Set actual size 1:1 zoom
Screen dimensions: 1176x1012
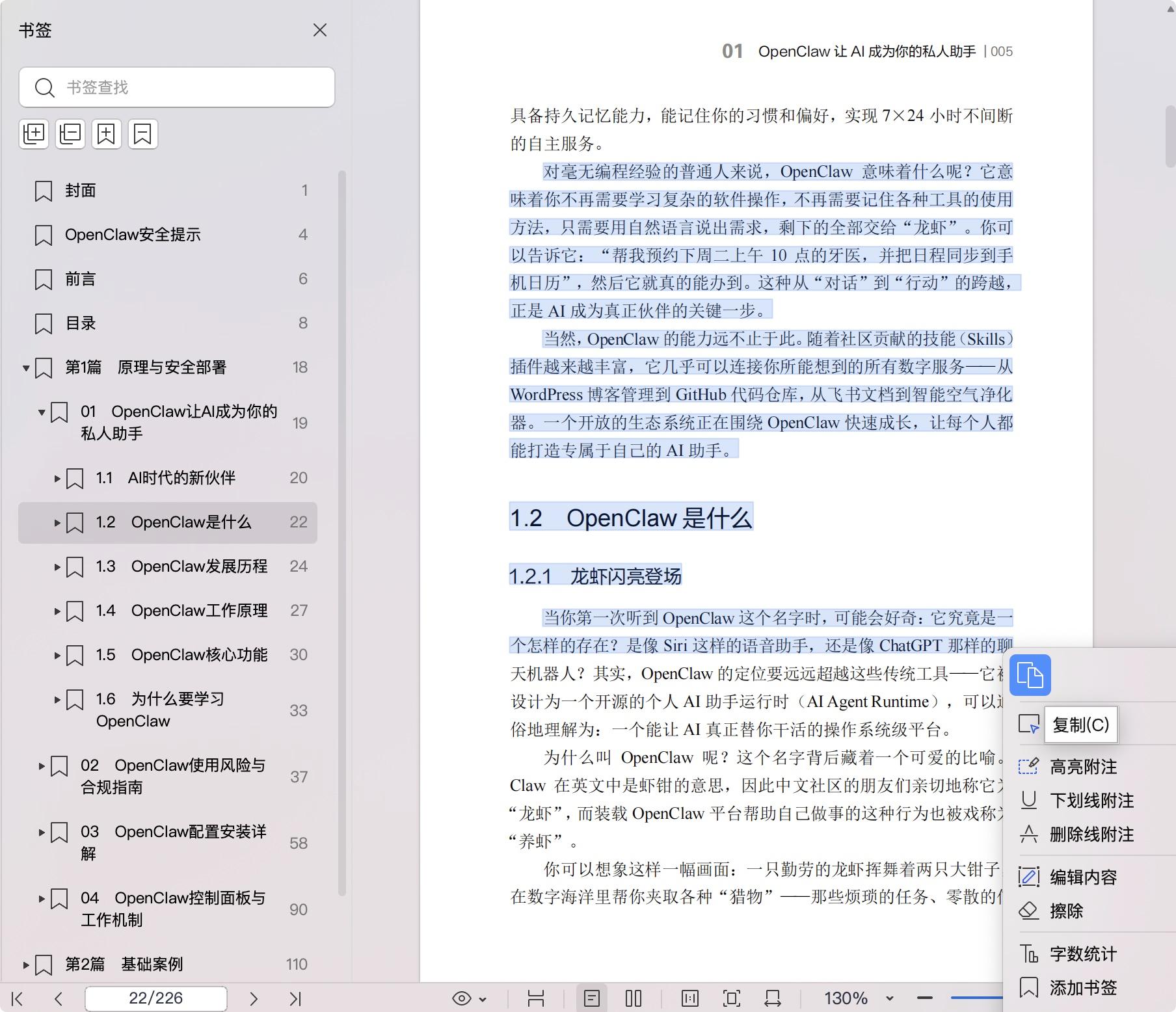point(690,998)
